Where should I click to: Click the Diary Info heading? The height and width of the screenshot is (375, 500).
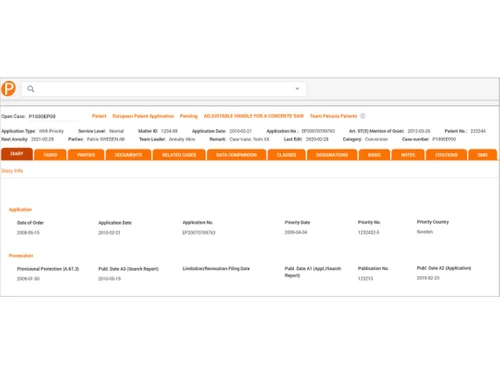click(x=12, y=171)
